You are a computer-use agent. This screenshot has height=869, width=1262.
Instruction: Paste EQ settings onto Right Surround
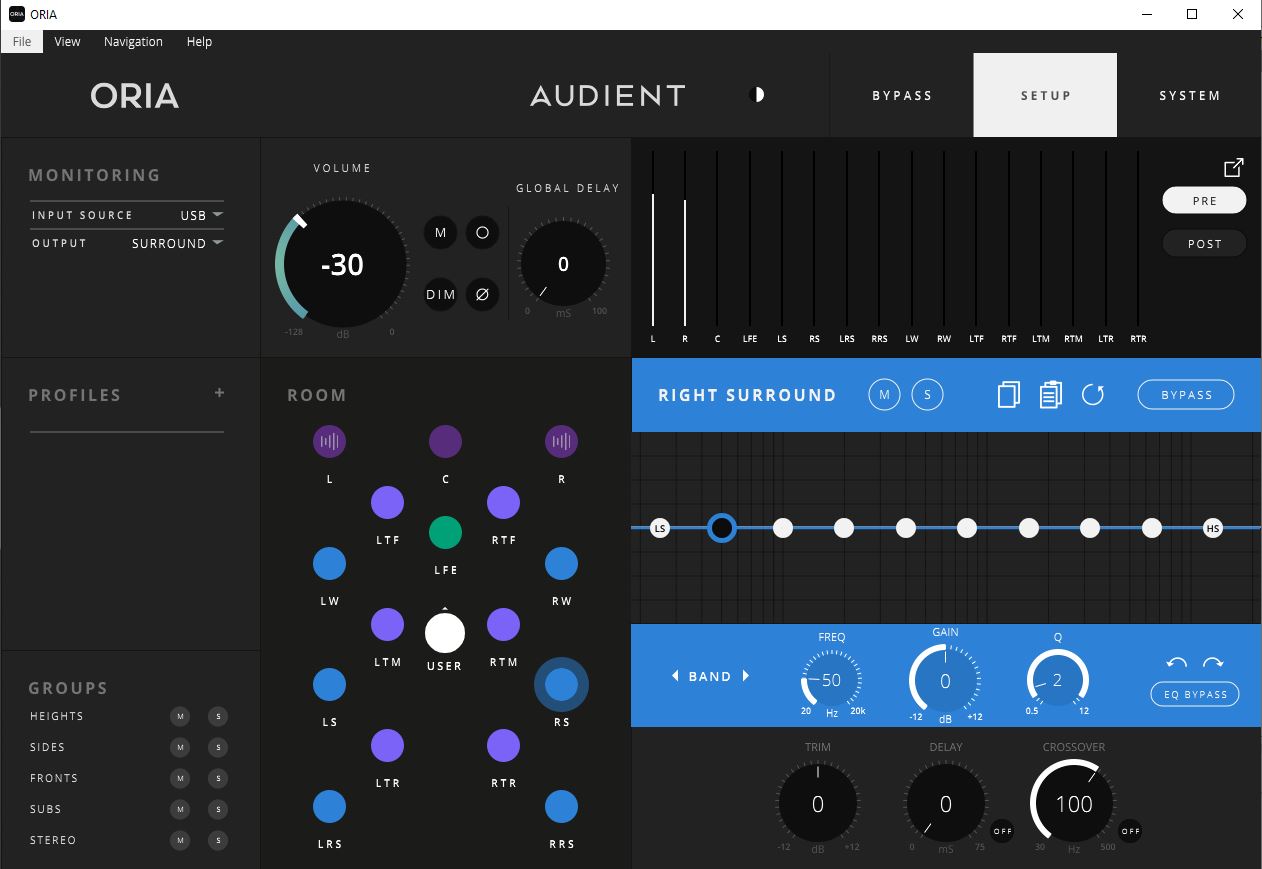point(1050,394)
